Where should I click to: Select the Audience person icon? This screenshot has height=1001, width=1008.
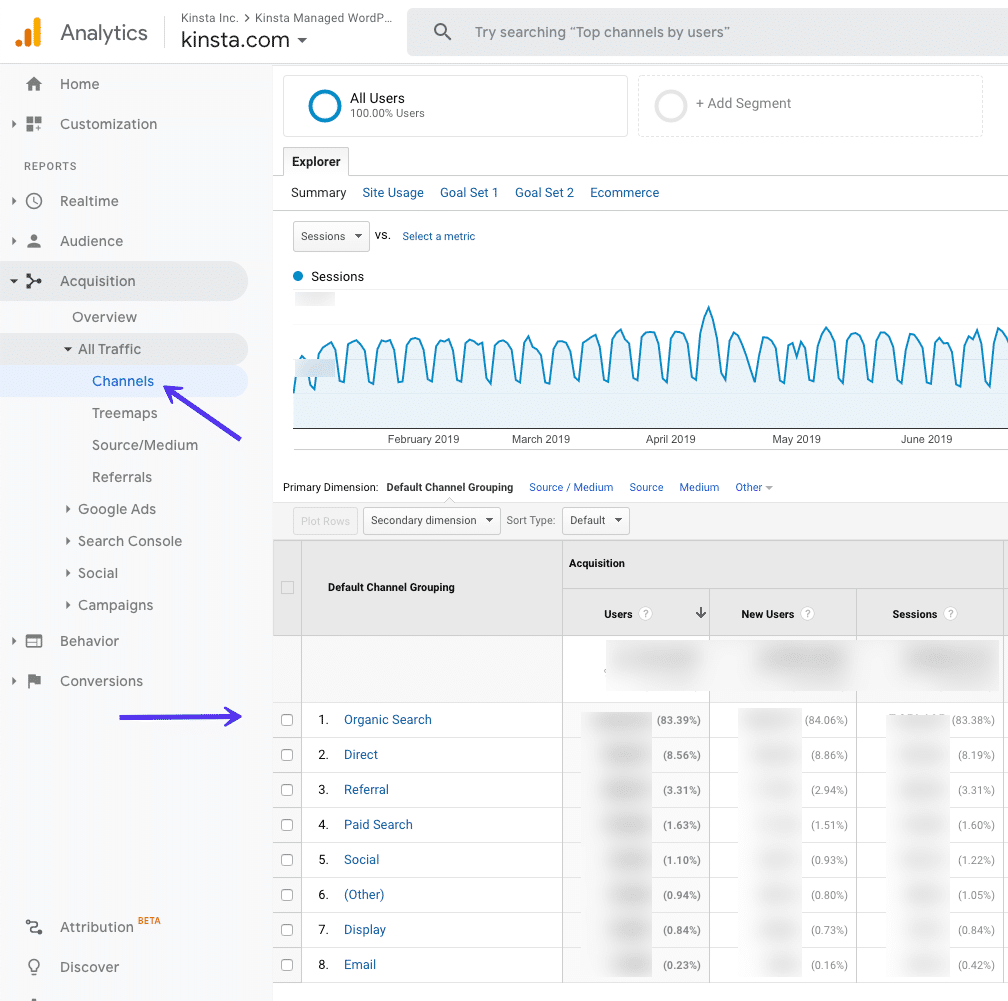[32, 241]
